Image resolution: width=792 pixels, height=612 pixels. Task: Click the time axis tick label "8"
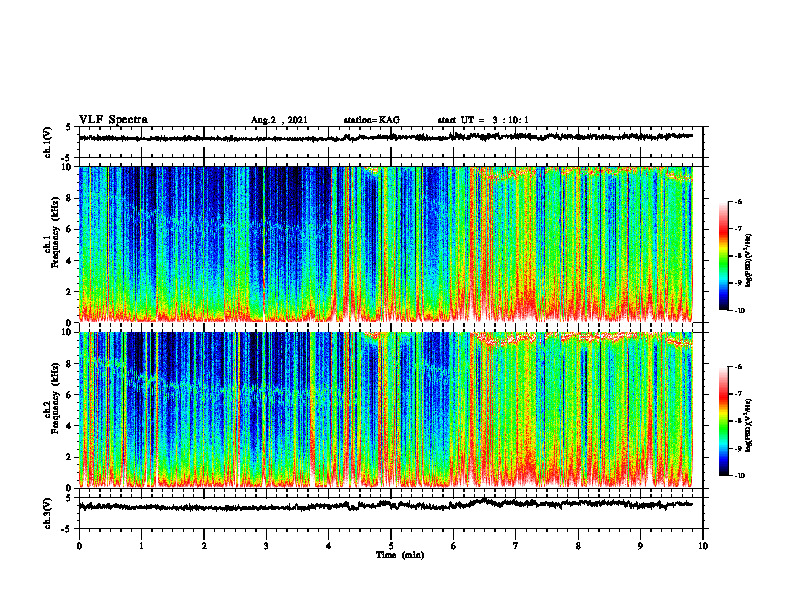point(578,546)
